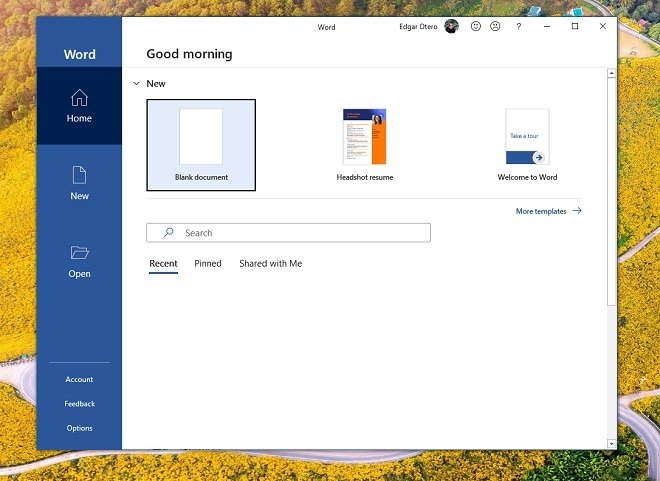Open Word Options
The width and height of the screenshot is (660, 481).
coord(79,428)
